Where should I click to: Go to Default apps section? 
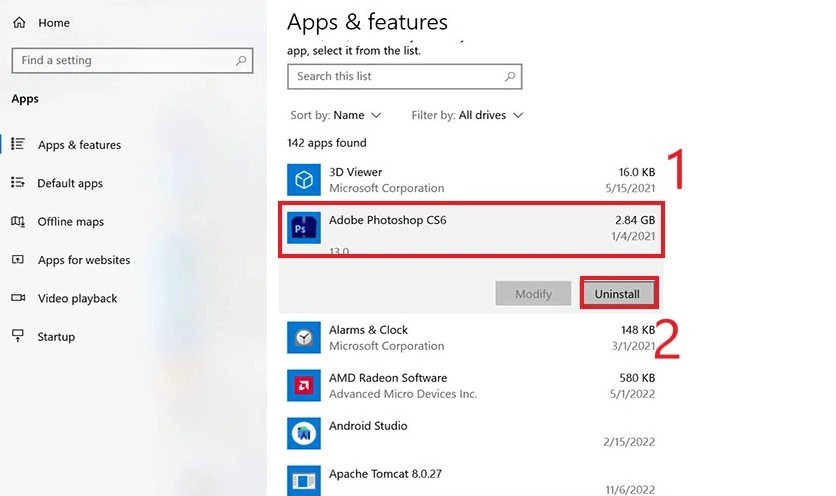point(70,184)
